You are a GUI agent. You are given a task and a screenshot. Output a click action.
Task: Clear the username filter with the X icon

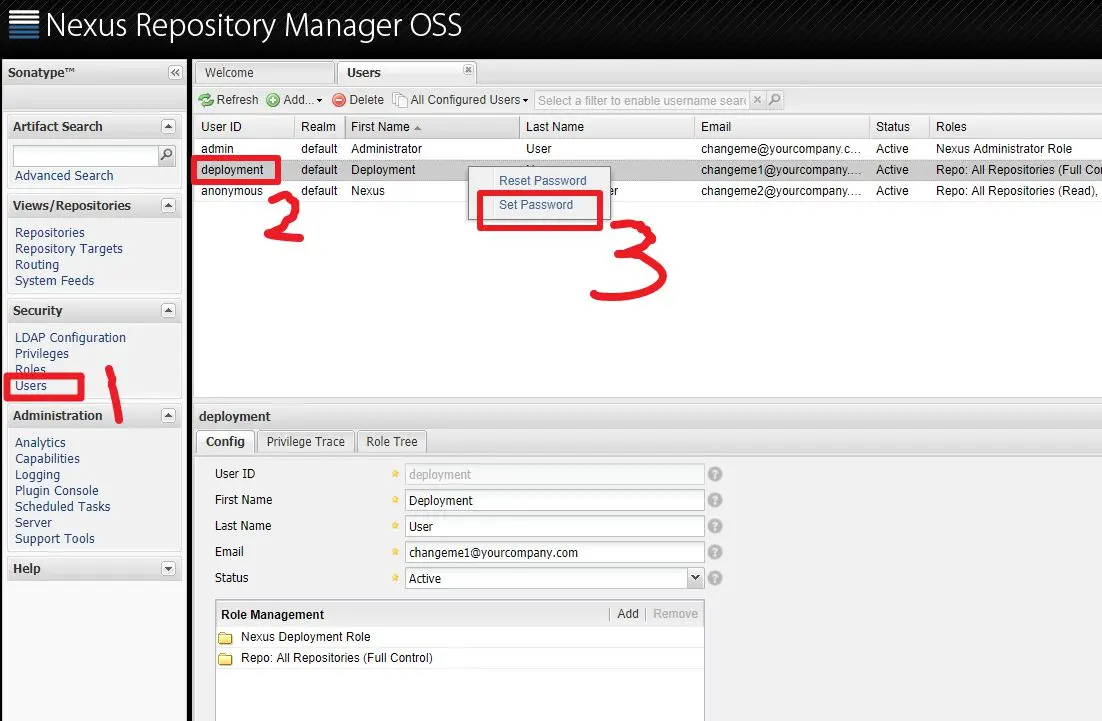[757, 100]
